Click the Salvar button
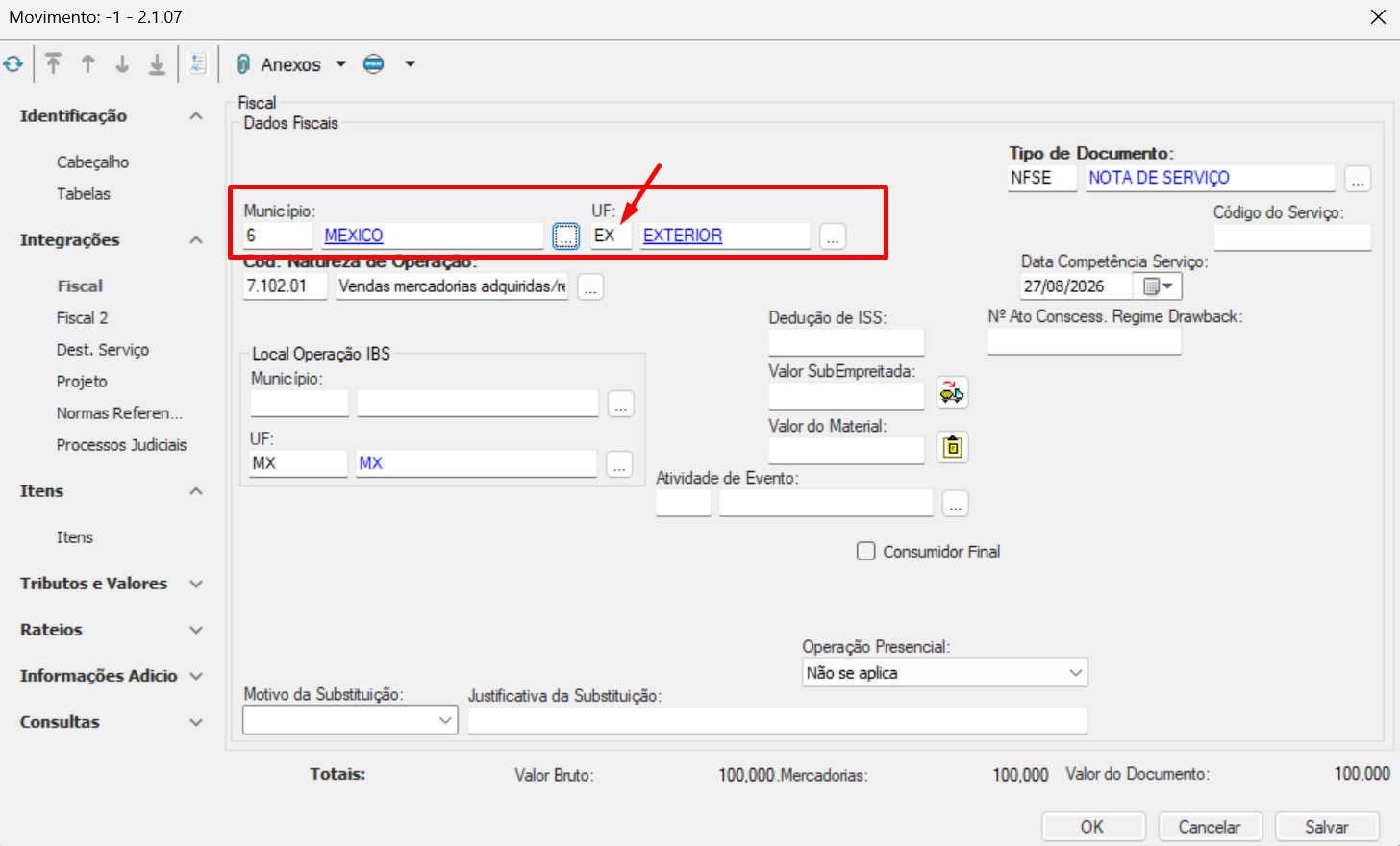1400x846 pixels. (x=1327, y=827)
